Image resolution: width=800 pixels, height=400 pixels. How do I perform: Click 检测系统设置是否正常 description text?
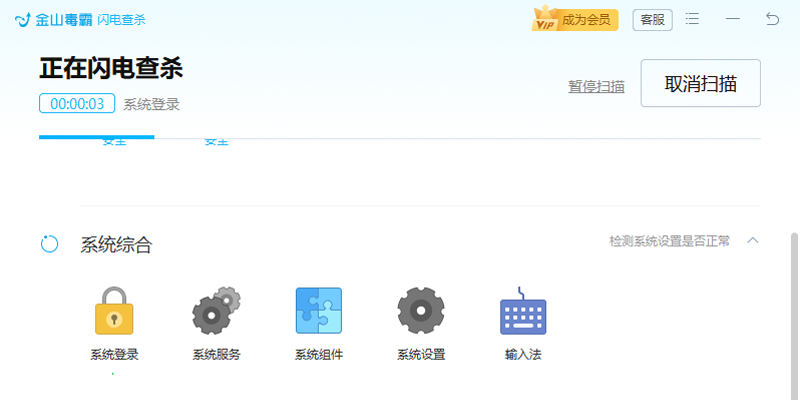click(669, 241)
